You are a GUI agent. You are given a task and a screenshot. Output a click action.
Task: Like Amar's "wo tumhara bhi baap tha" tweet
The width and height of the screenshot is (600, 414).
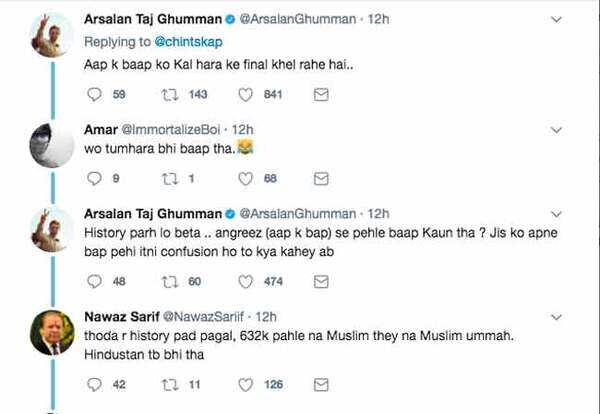(245, 179)
